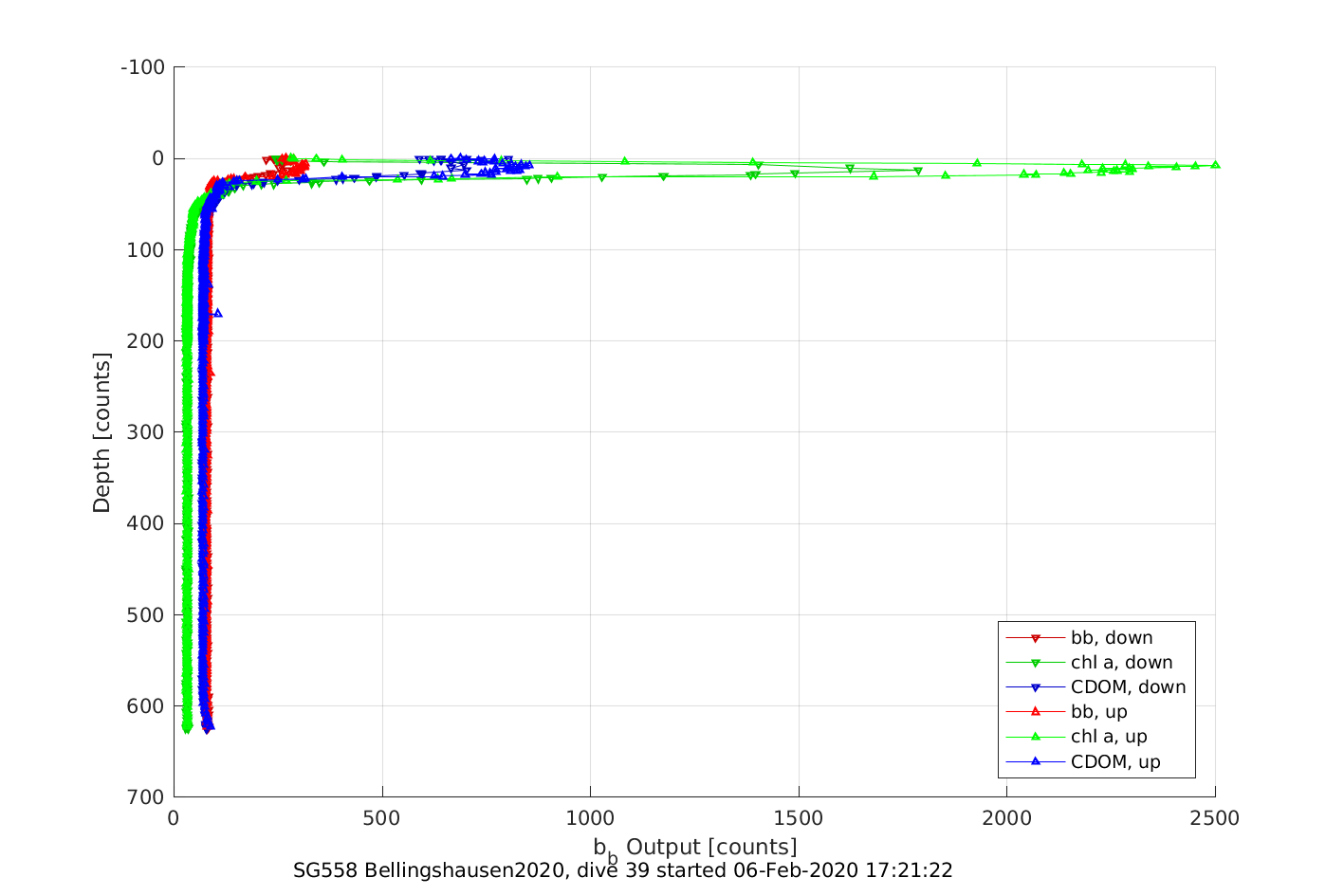Click the y-axis tick label 300
Viewport: 1344px width, 896px height.
tap(148, 432)
